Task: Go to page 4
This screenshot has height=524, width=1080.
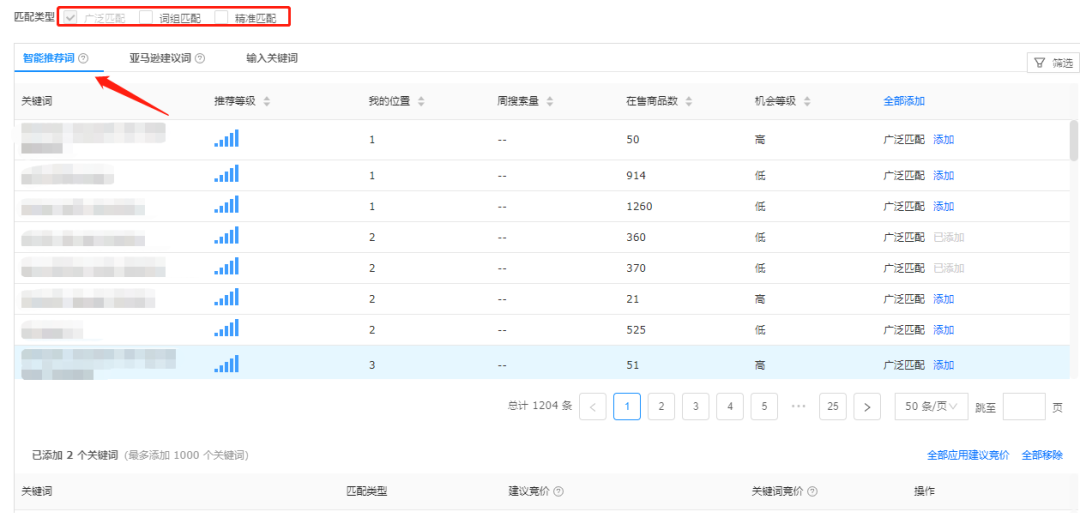Action: point(729,406)
